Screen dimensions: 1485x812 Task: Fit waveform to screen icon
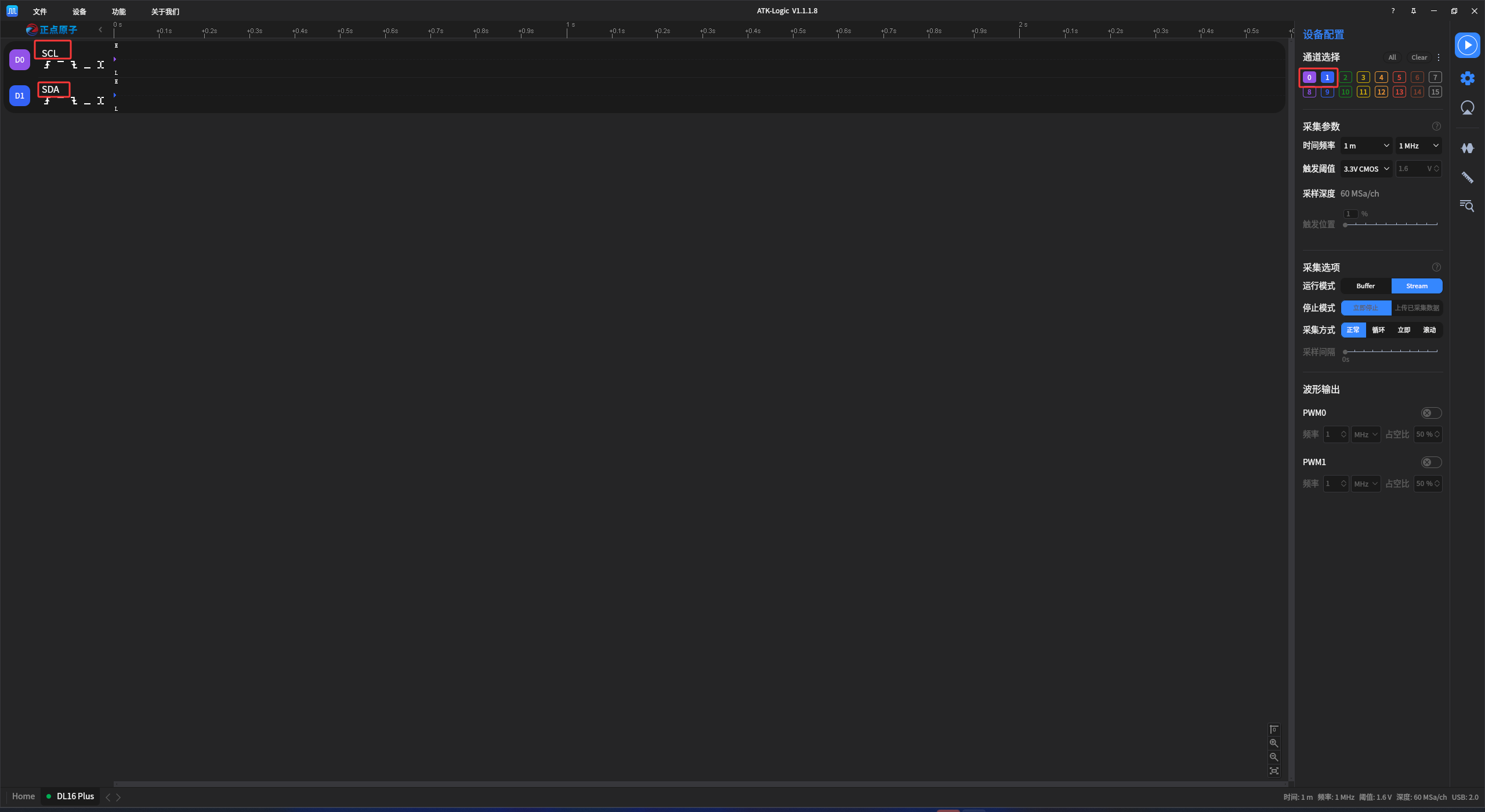coord(1274,771)
